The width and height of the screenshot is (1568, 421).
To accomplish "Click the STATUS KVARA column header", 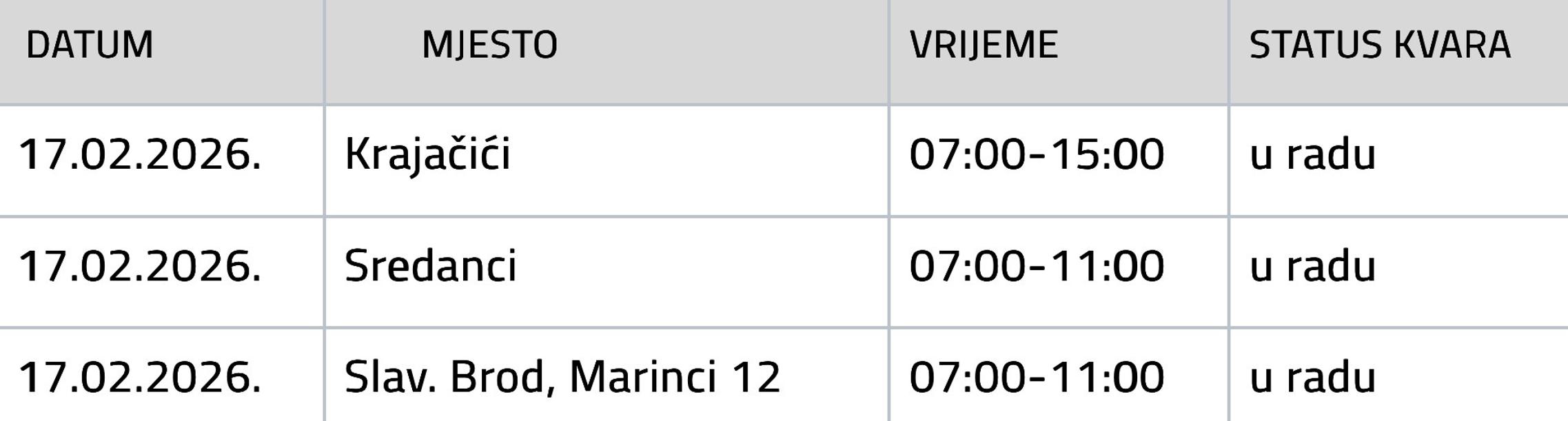I will 1380,45.
